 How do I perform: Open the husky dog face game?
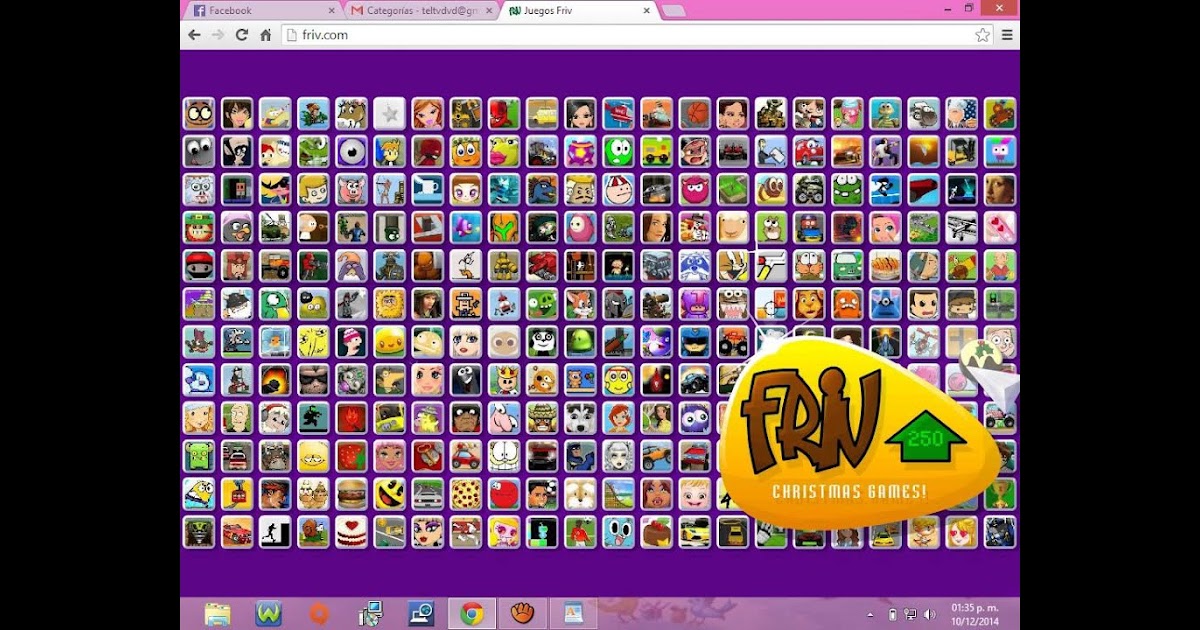(581, 417)
